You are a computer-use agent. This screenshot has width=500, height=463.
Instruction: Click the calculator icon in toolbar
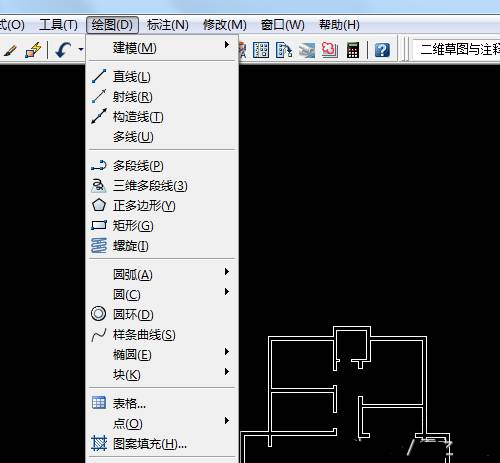tap(353, 50)
